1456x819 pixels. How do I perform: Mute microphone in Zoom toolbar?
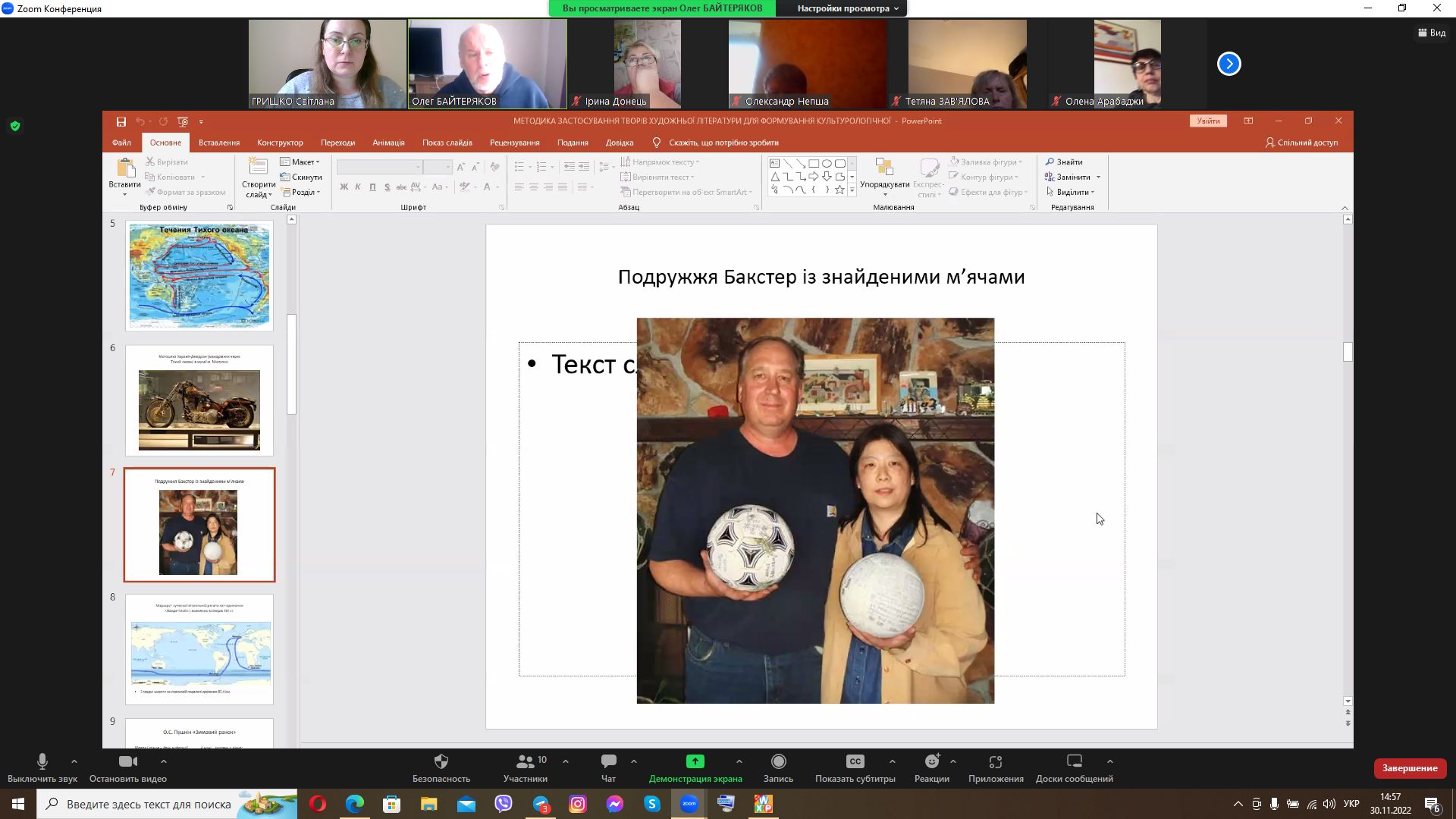click(x=42, y=761)
